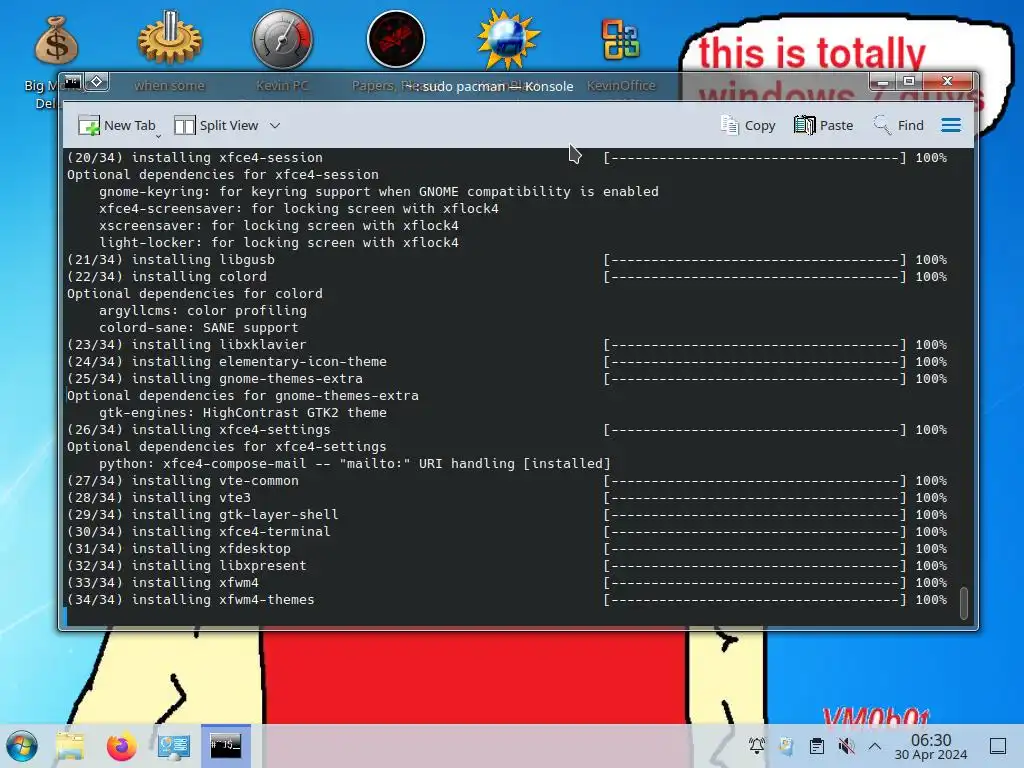Click the terminal cursor at the bottom line
Viewport: 1024px width, 768px height.
pyautogui.click(x=65, y=616)
